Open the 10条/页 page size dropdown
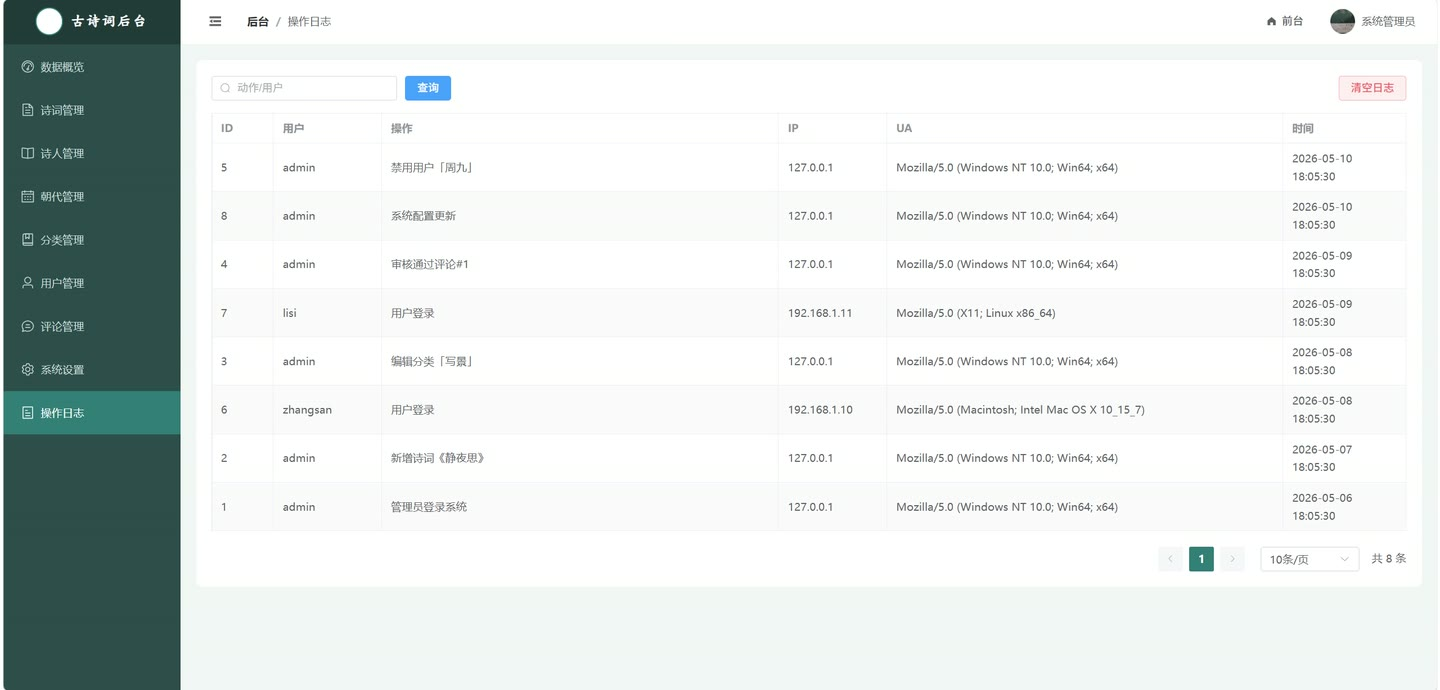The height and width of the screenshot is (690, 1440). pos(1309,559)
